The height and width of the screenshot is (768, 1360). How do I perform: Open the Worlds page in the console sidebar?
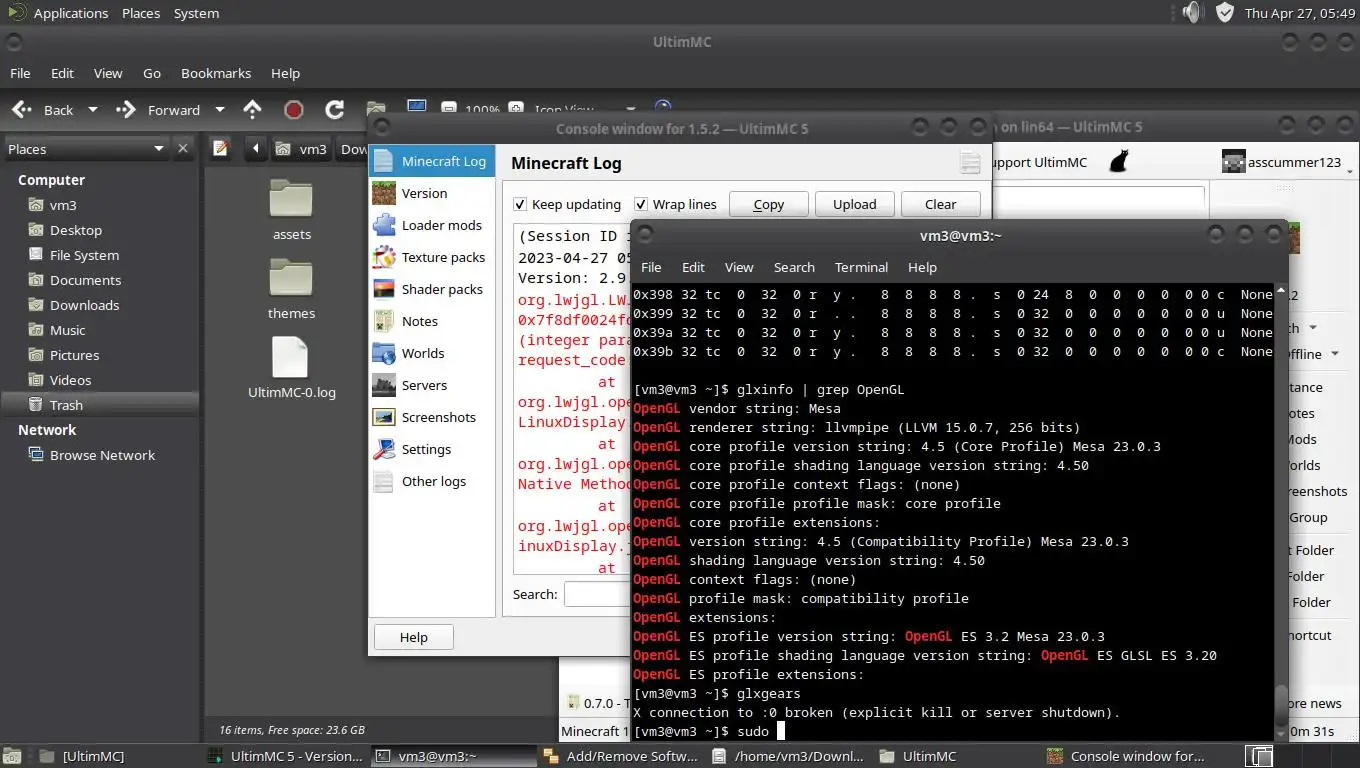pyautogui.click(x=432, y=353)
